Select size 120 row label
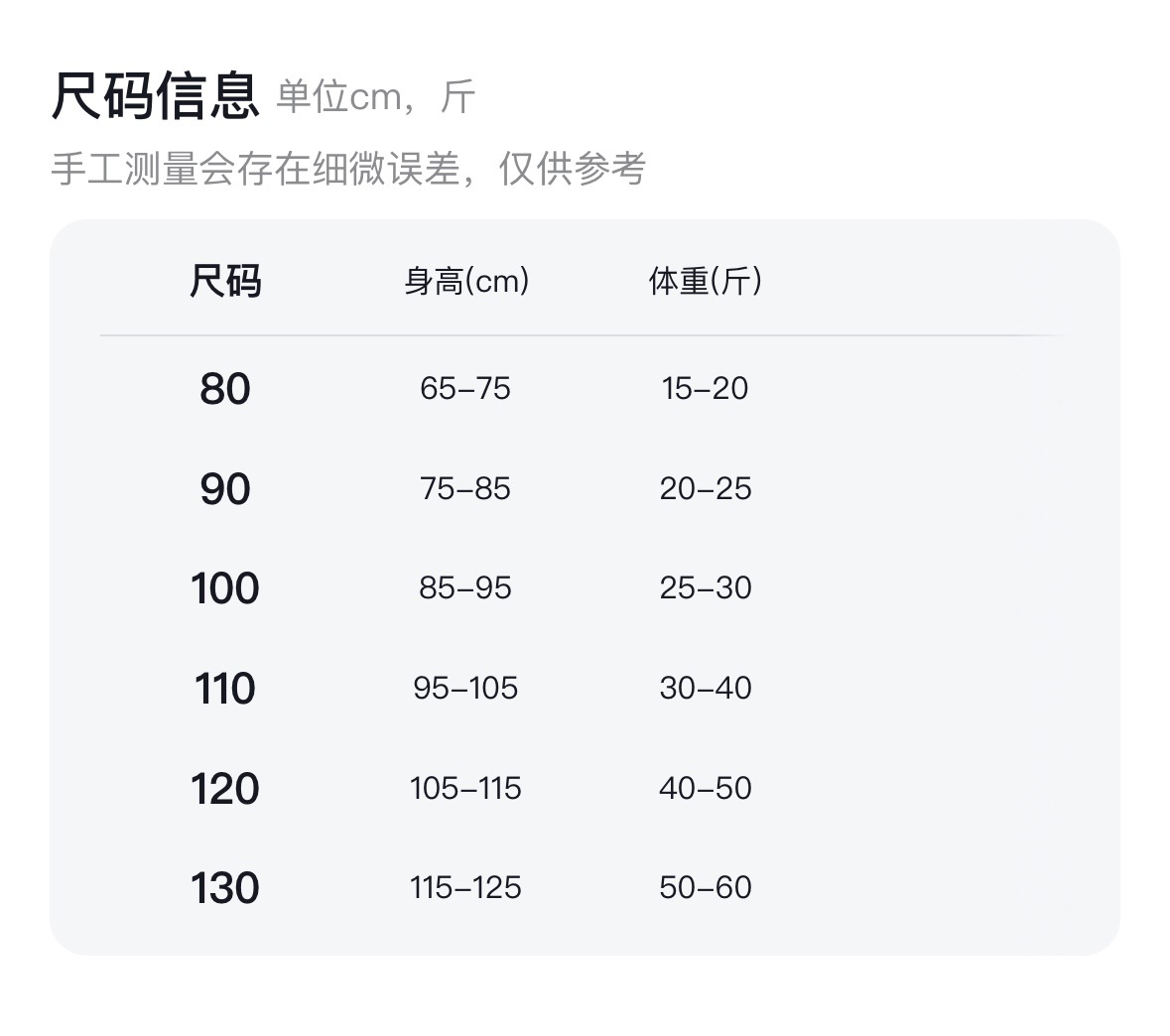 click(x=225, y=789)
